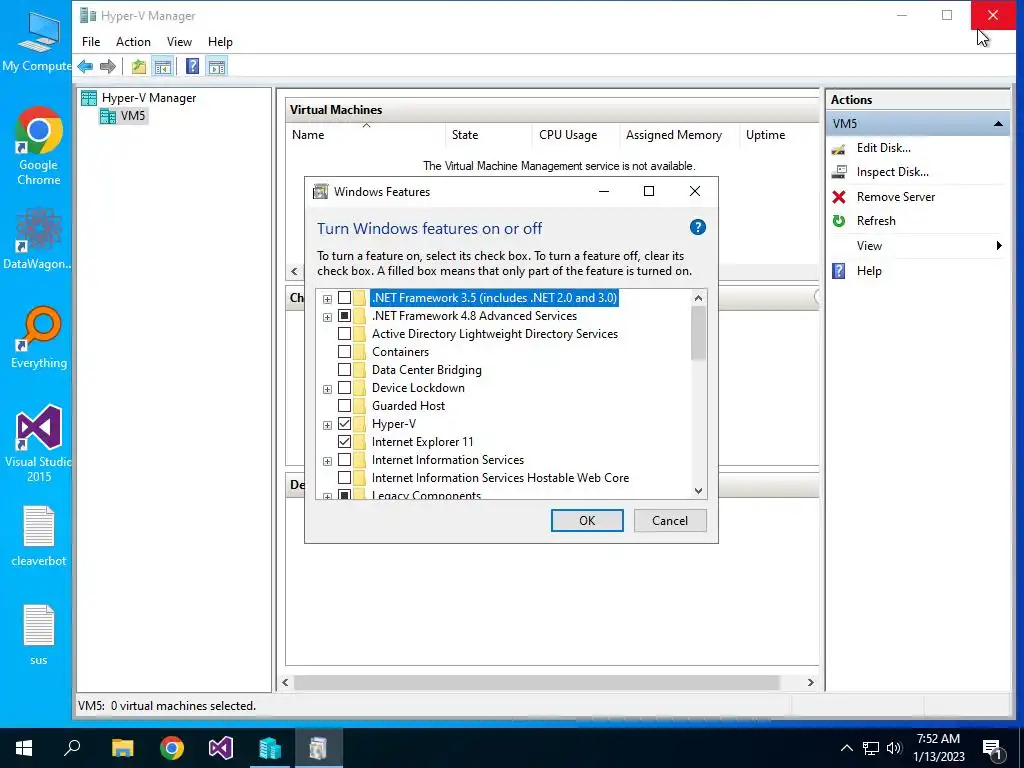Image resolution: width=1024 pixels, height=768 pixels.
Task: Expand the Hyper-V feature node
Action: point(327,425)
